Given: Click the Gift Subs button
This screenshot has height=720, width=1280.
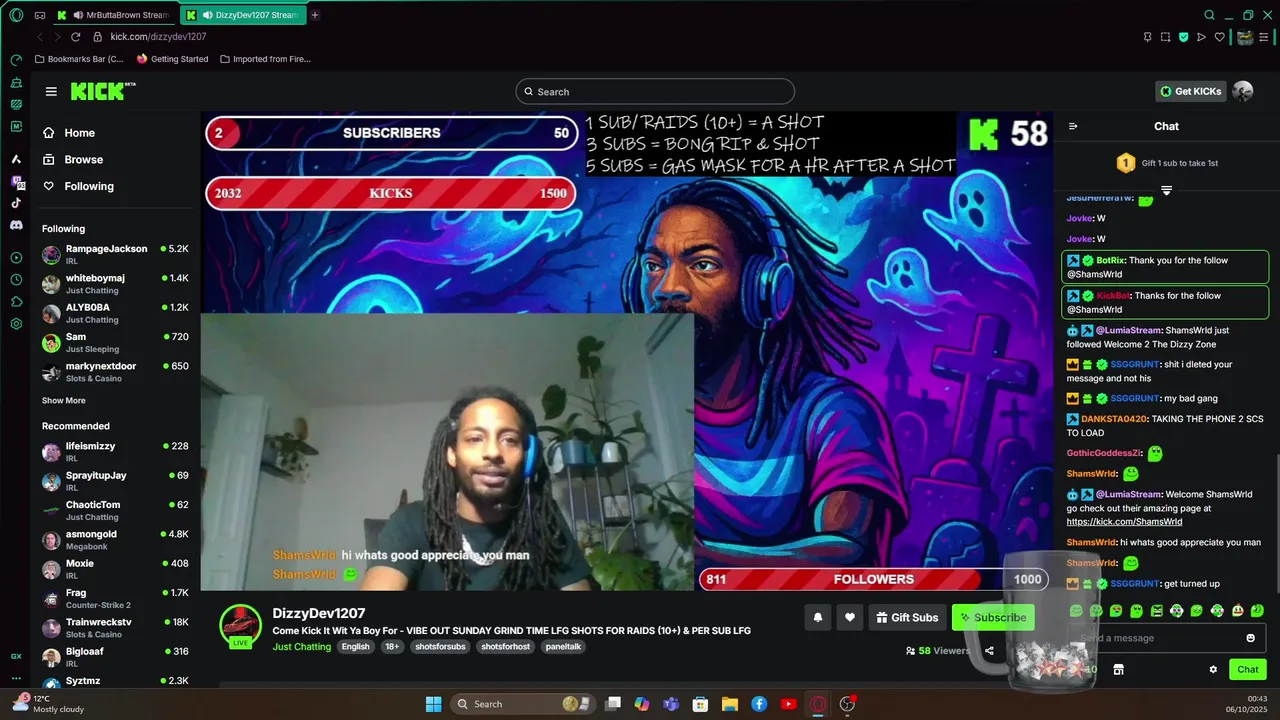Looking at the screenshot, I should (907, 617).
